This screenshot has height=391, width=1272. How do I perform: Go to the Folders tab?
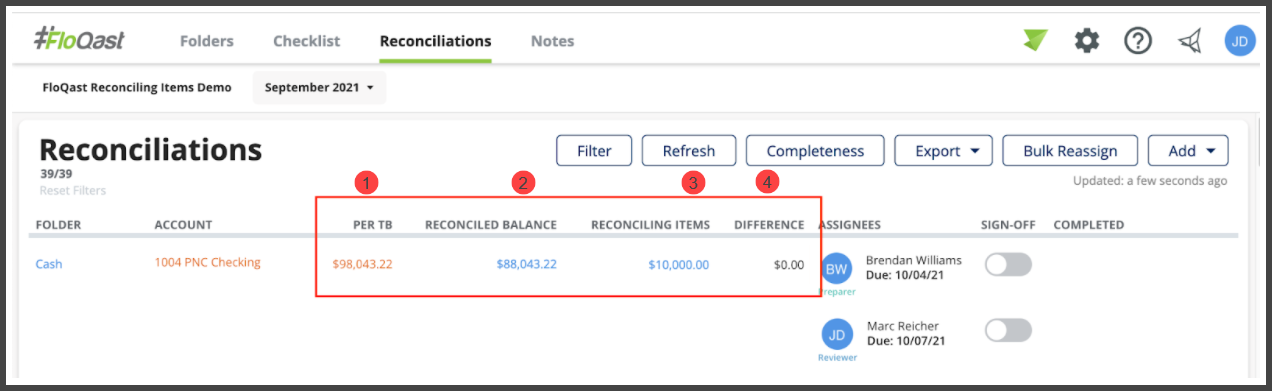(207, 41)
